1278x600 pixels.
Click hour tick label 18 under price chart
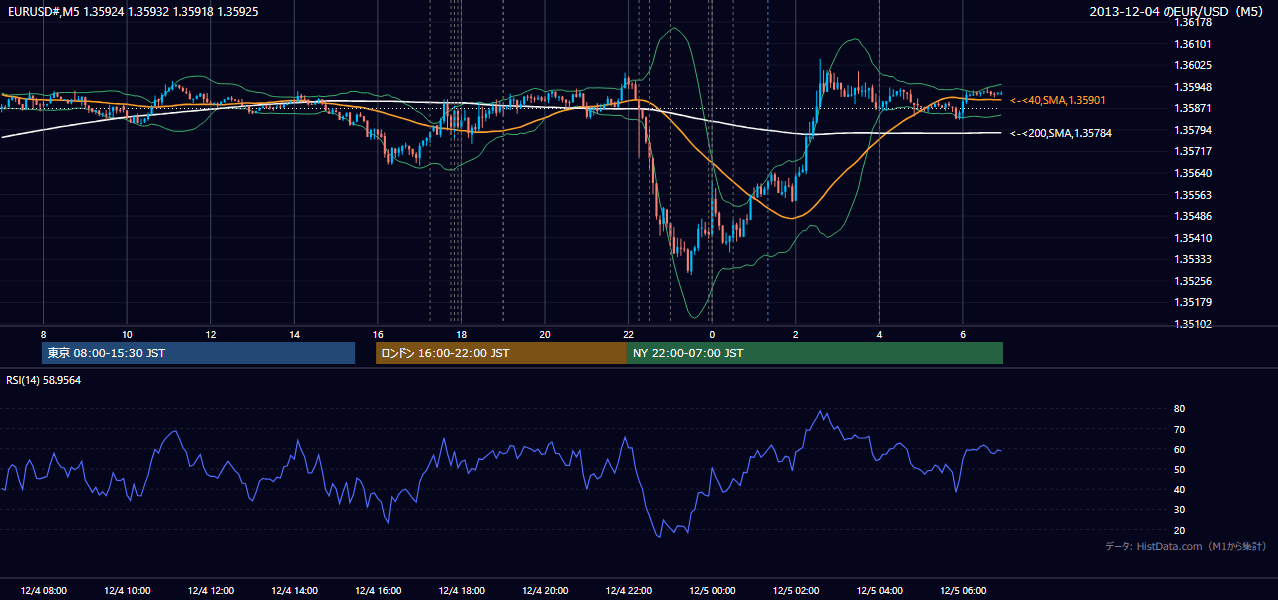(x=461, y=334)
